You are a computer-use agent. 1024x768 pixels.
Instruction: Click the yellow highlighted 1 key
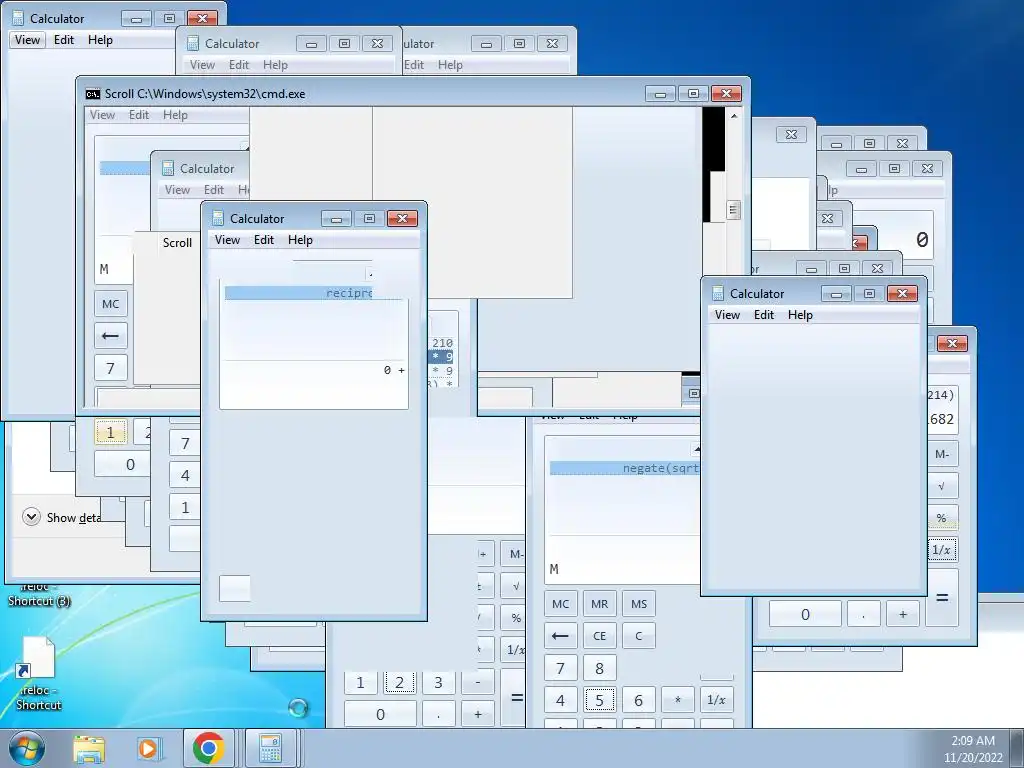click(110, 432)
